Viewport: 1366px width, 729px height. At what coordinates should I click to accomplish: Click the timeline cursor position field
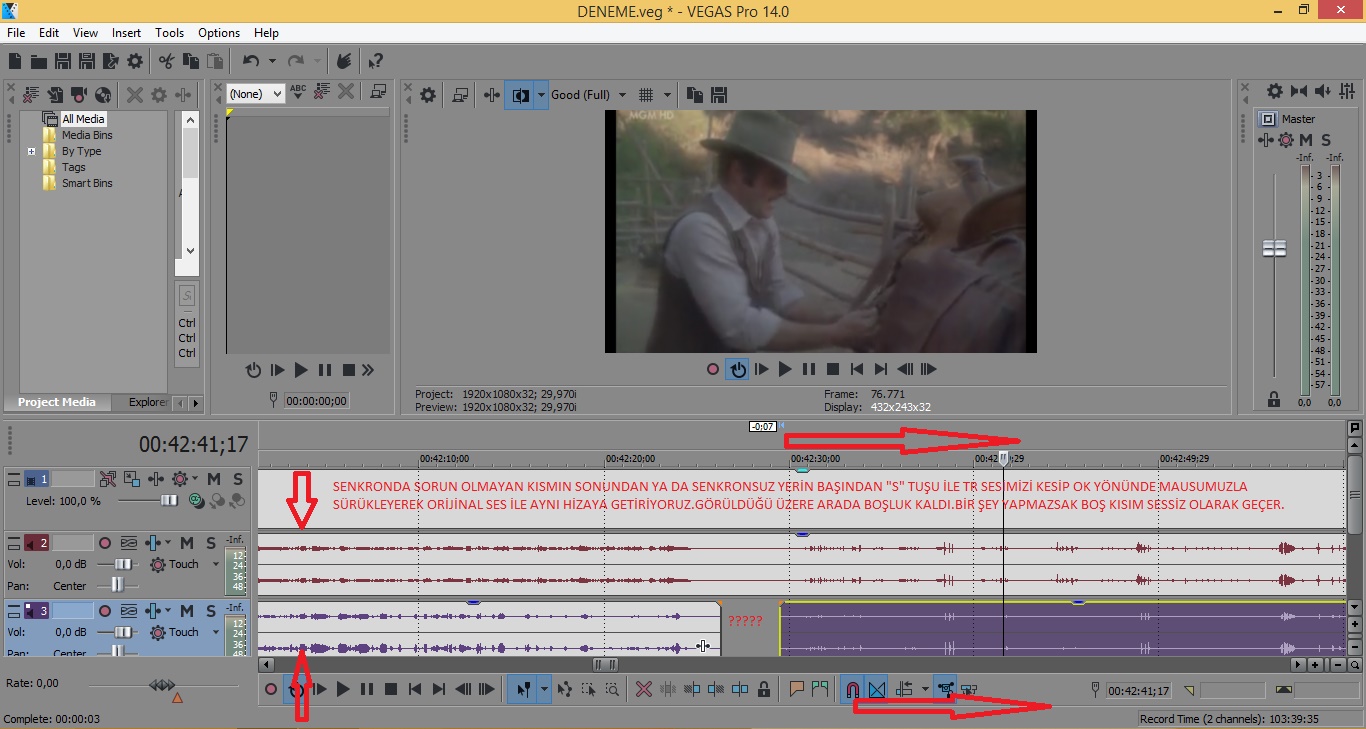[x=1140, y=690]
